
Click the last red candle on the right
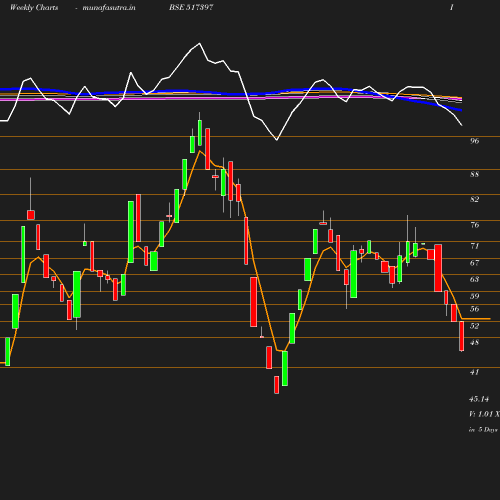[x=462, y=336]
